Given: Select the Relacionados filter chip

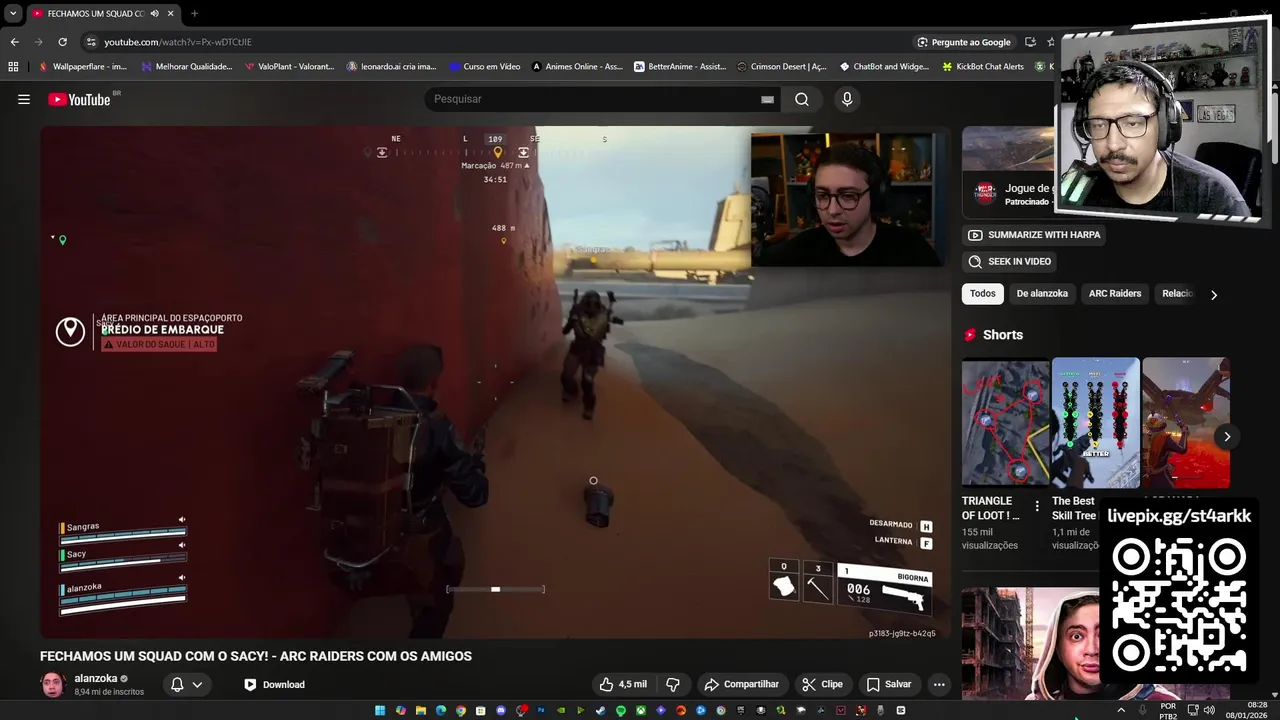Looking at the screenshot, I should click(1177, 293).
